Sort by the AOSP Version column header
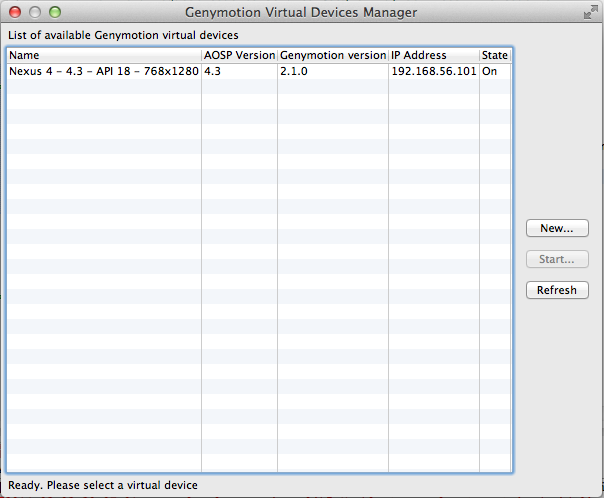 (239, 55)
